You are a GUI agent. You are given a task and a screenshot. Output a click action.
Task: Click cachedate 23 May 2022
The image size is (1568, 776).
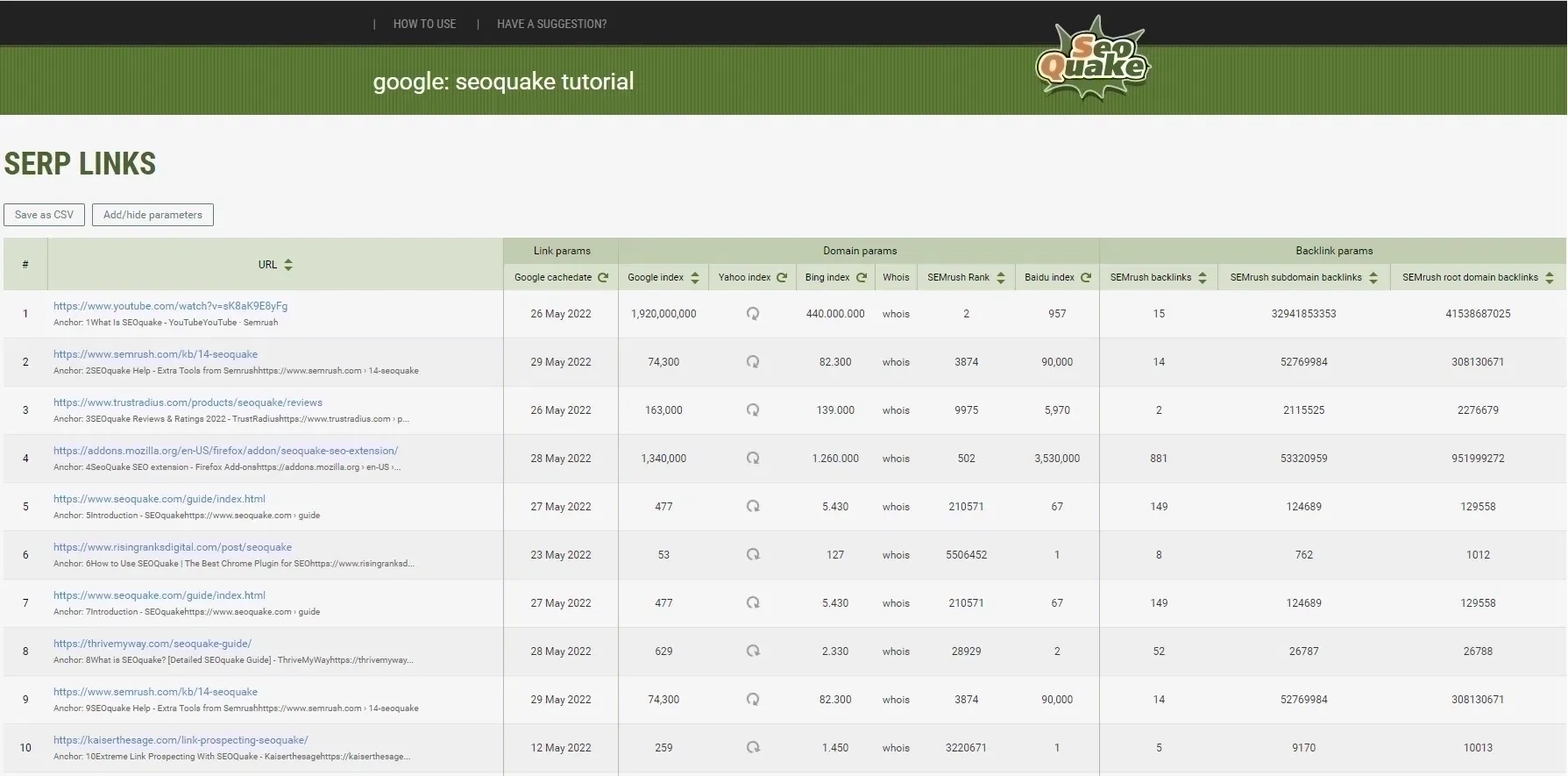(561, 555)
